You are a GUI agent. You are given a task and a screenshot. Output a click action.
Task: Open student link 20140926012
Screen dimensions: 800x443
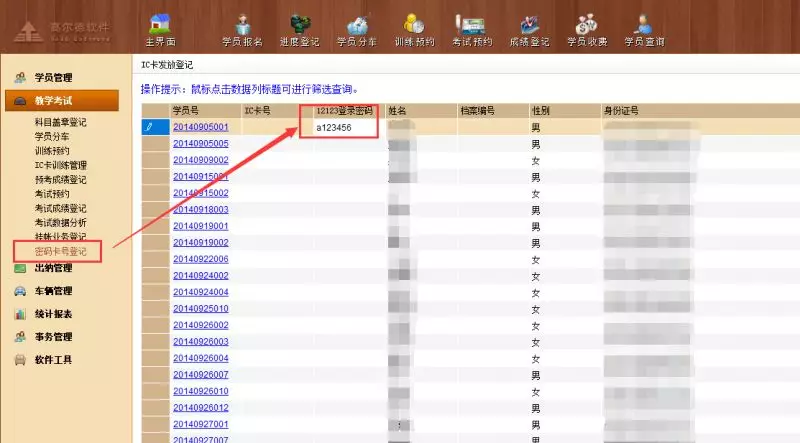201,407
